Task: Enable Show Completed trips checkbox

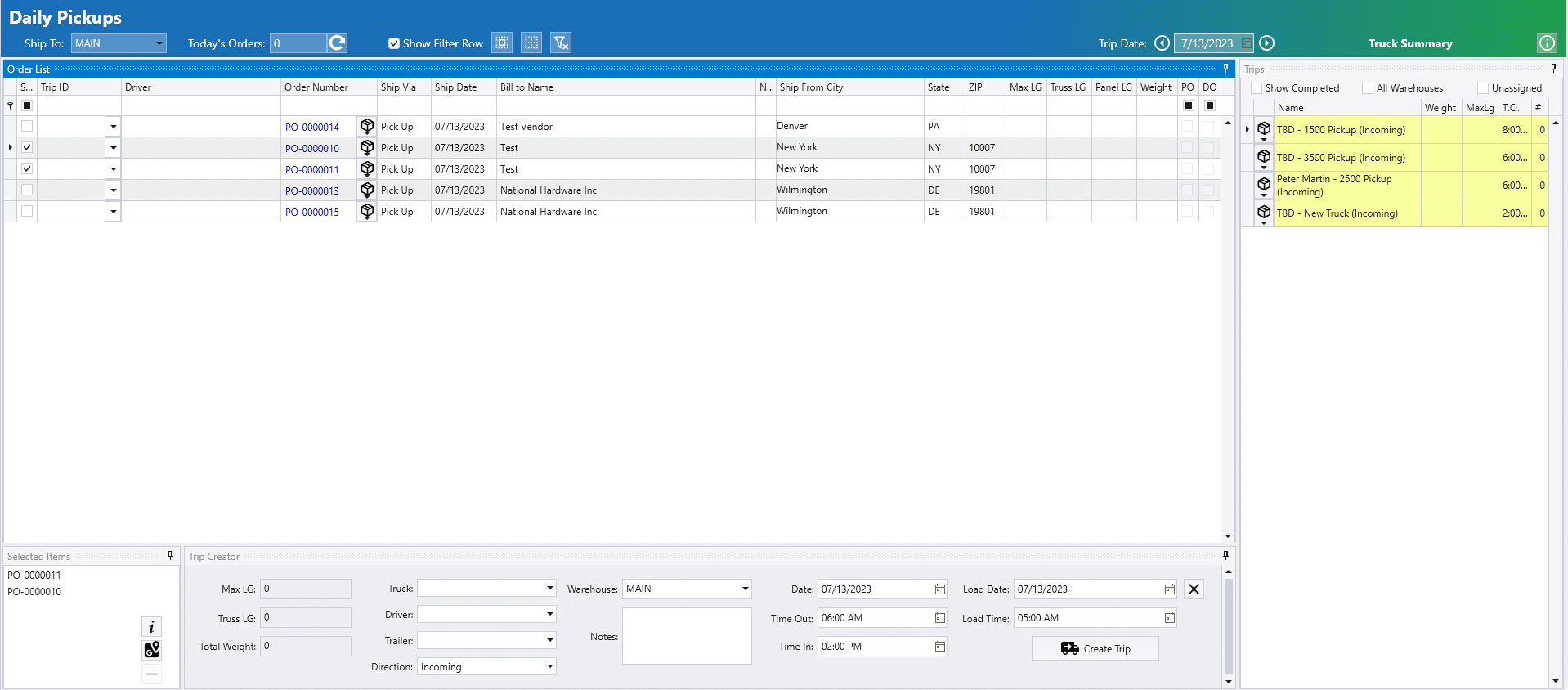Action: click(x=1257, y=88)
